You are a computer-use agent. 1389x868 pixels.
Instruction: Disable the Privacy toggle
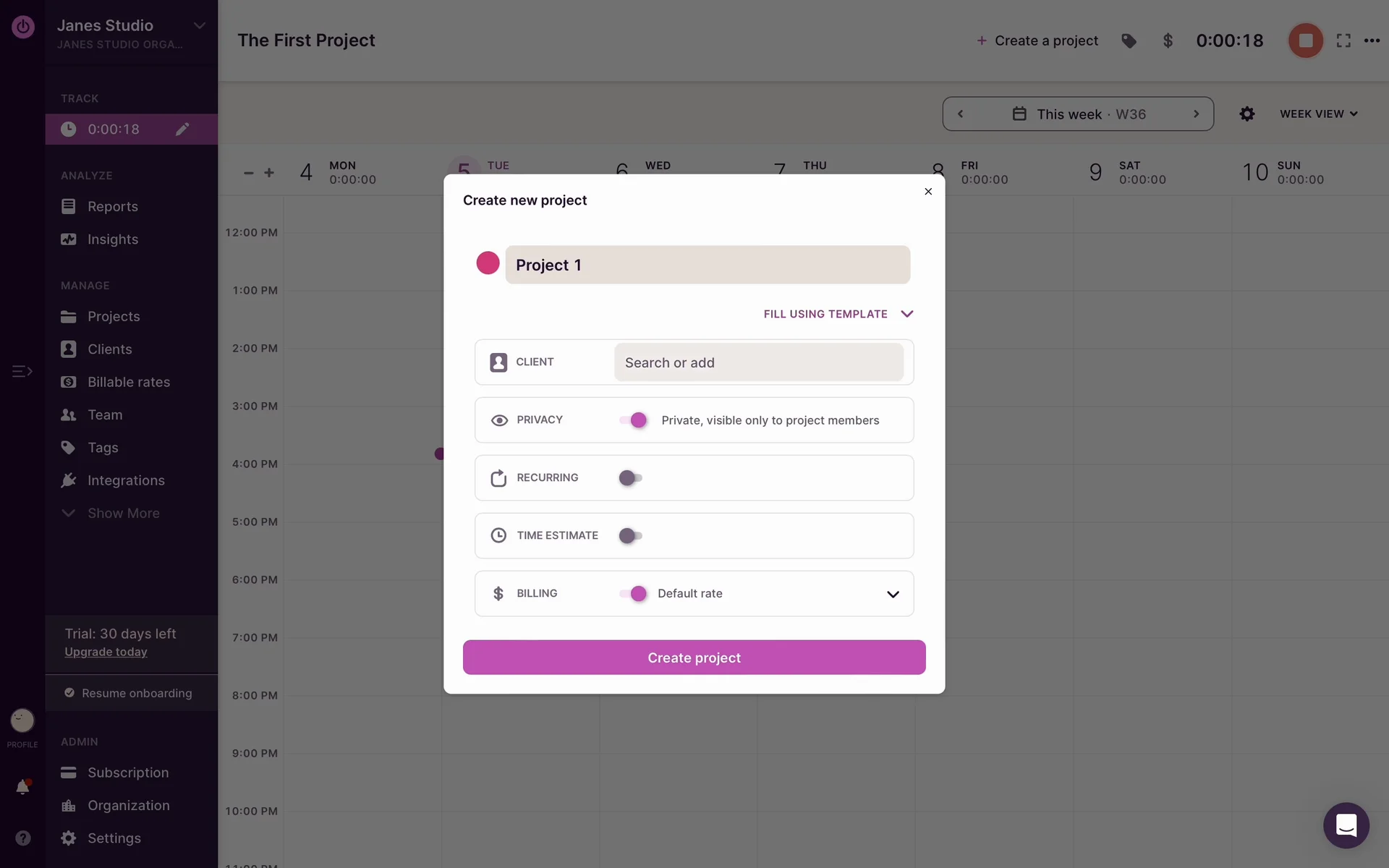633,420
